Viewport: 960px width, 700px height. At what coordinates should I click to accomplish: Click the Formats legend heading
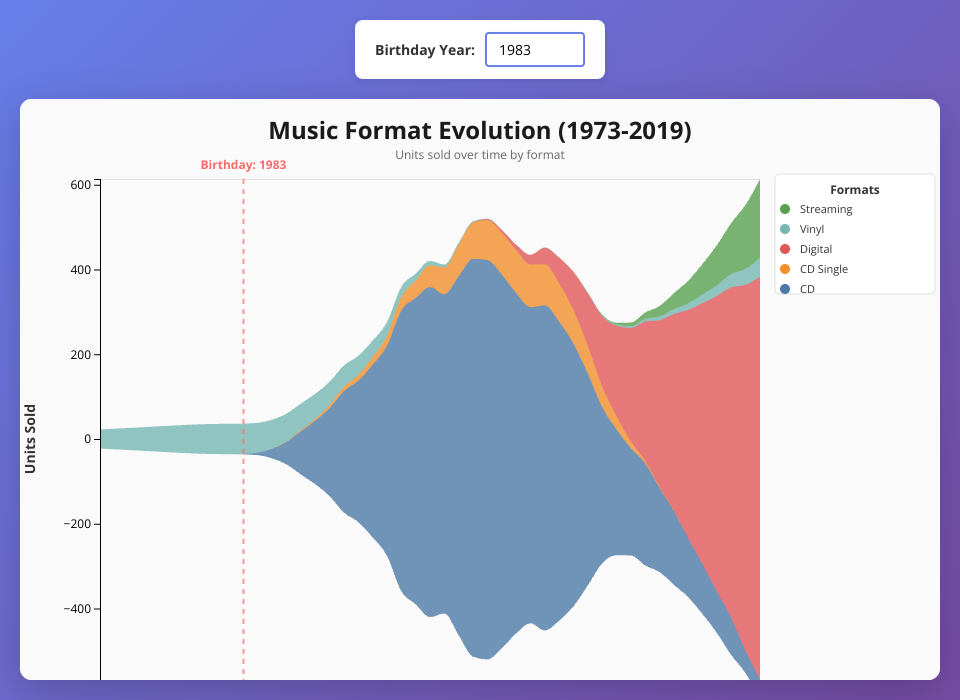click(854, 189)
